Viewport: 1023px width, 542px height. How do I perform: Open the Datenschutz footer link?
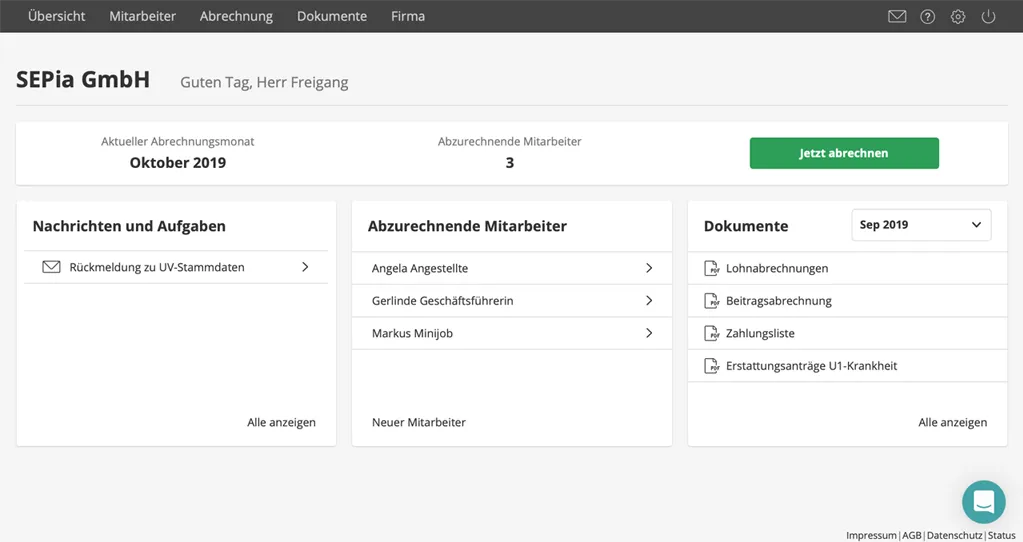pos(954,535)
